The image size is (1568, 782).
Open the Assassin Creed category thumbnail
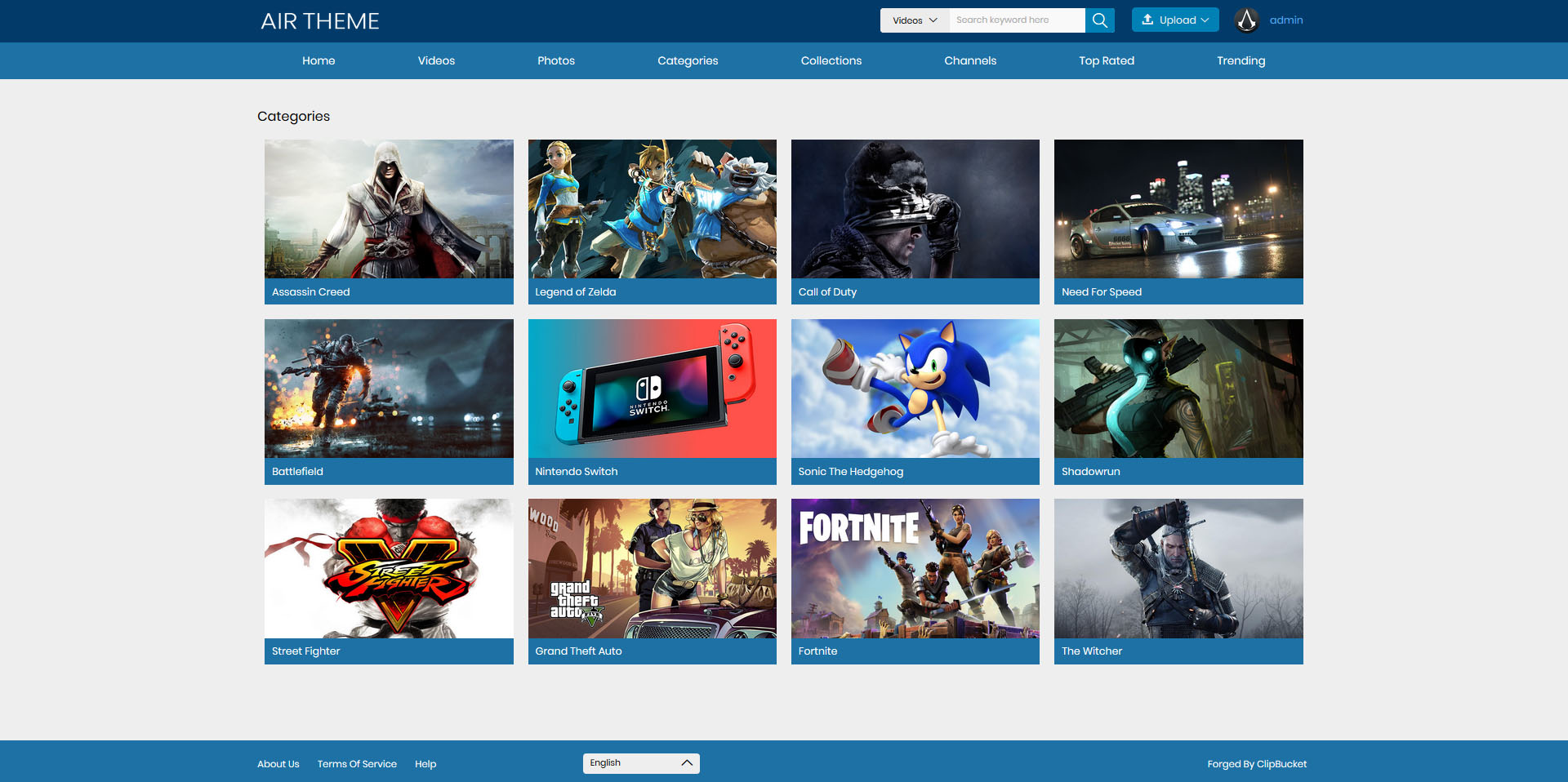[389, 209]
